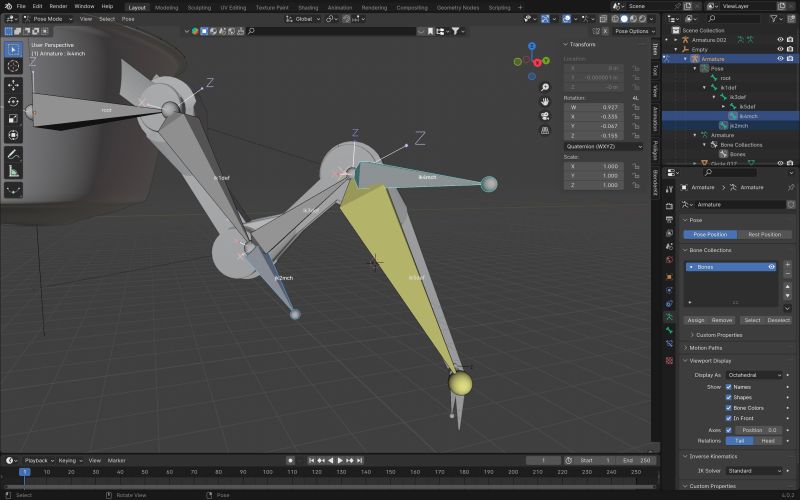Open the Keying menu in timeline
This screenshot has width=800, height=500.
69,460
